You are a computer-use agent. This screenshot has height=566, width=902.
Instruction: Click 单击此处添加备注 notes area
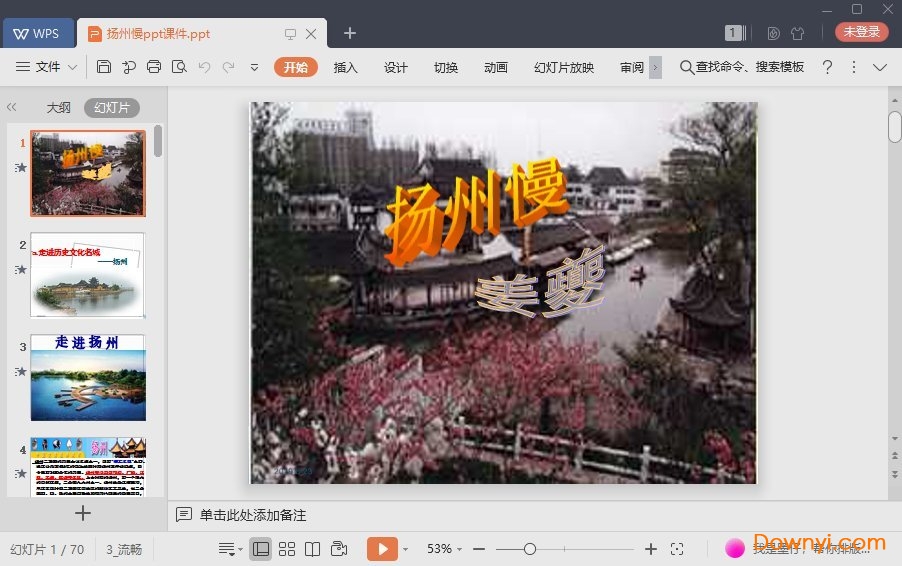tap(253, 515)
